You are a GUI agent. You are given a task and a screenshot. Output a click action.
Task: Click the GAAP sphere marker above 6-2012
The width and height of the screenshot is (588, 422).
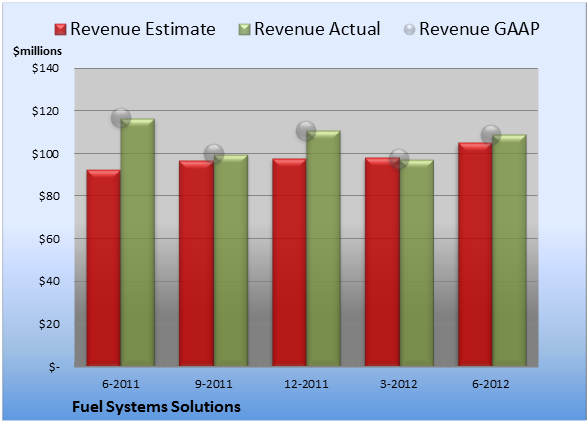(491, 134)
